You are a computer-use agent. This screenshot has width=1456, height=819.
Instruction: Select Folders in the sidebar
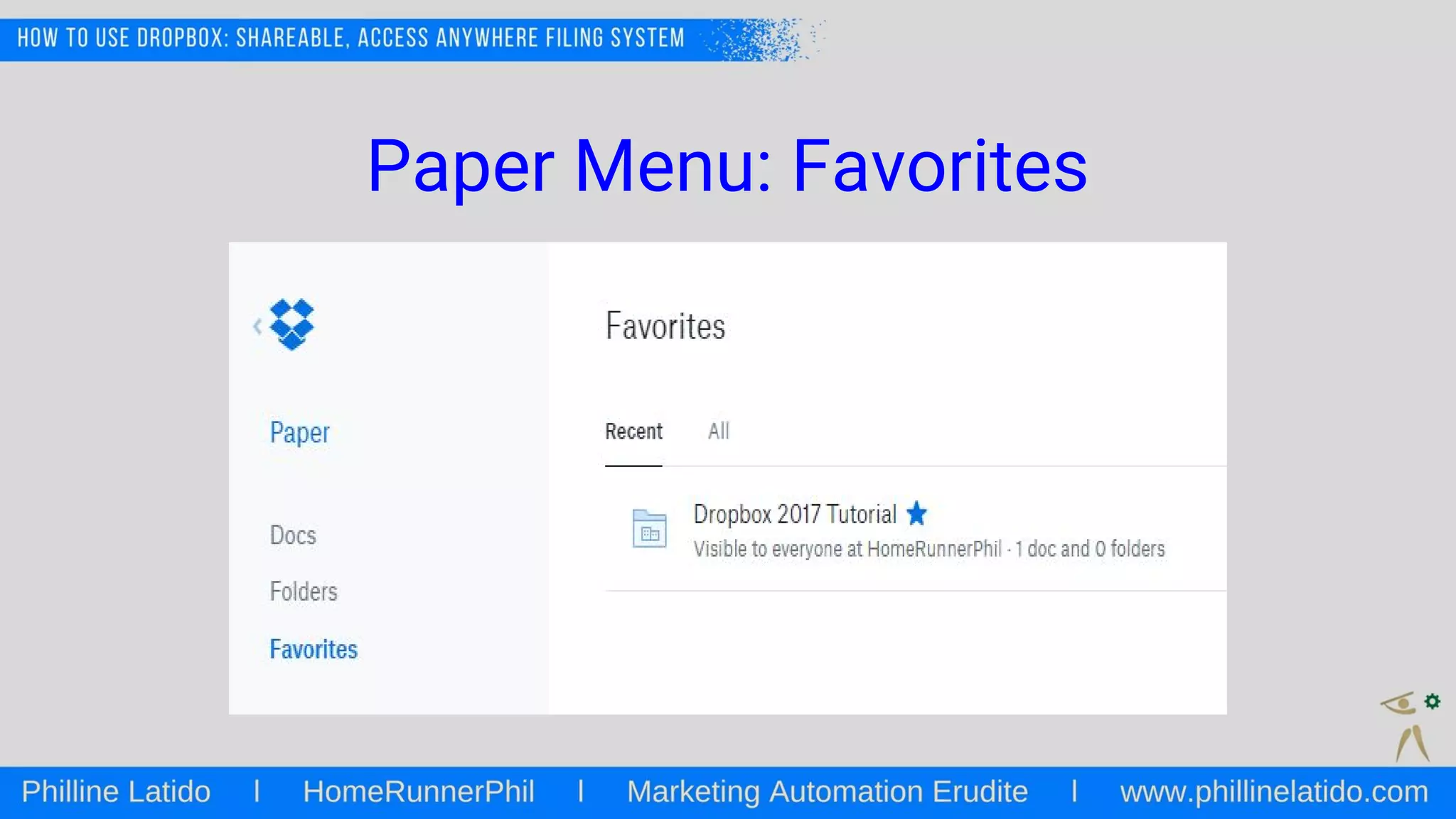point(304,591)
